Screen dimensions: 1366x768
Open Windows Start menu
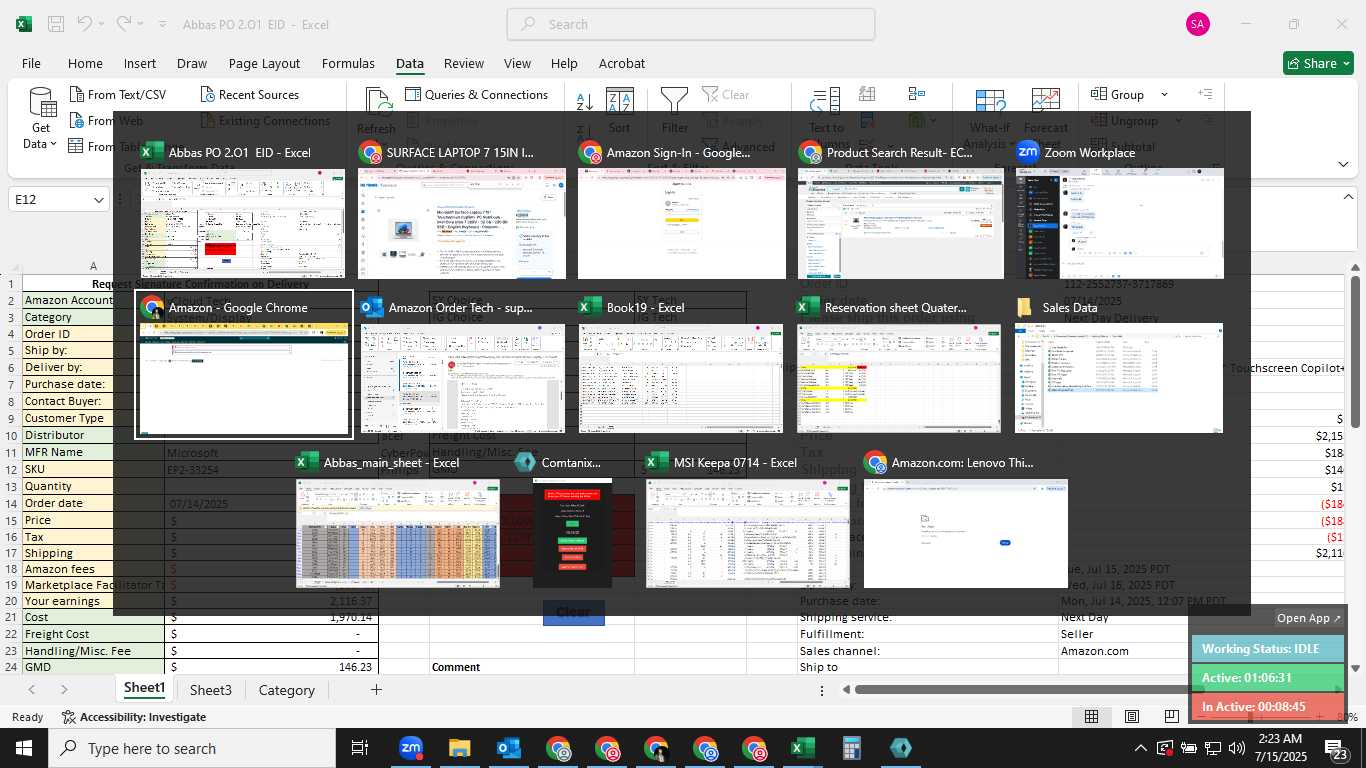tap(24, 748)
